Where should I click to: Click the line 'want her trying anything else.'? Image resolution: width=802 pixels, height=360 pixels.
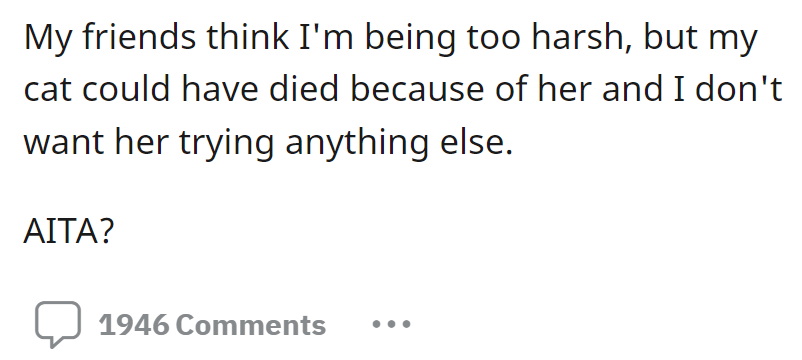(x=269, y=144)
